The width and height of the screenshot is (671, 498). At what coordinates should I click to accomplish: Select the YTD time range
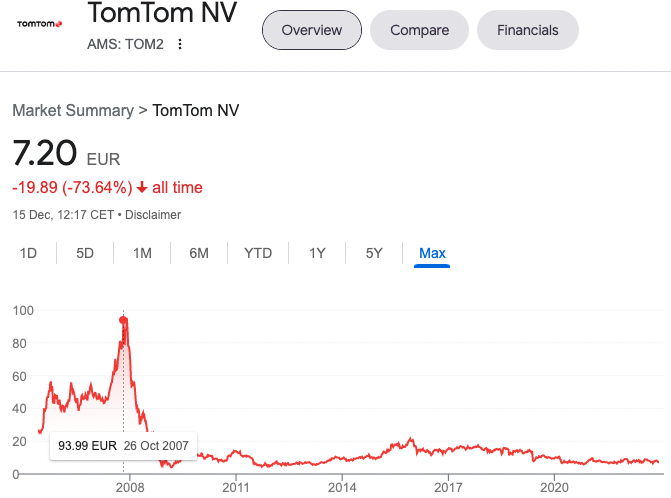coord(258,253)
